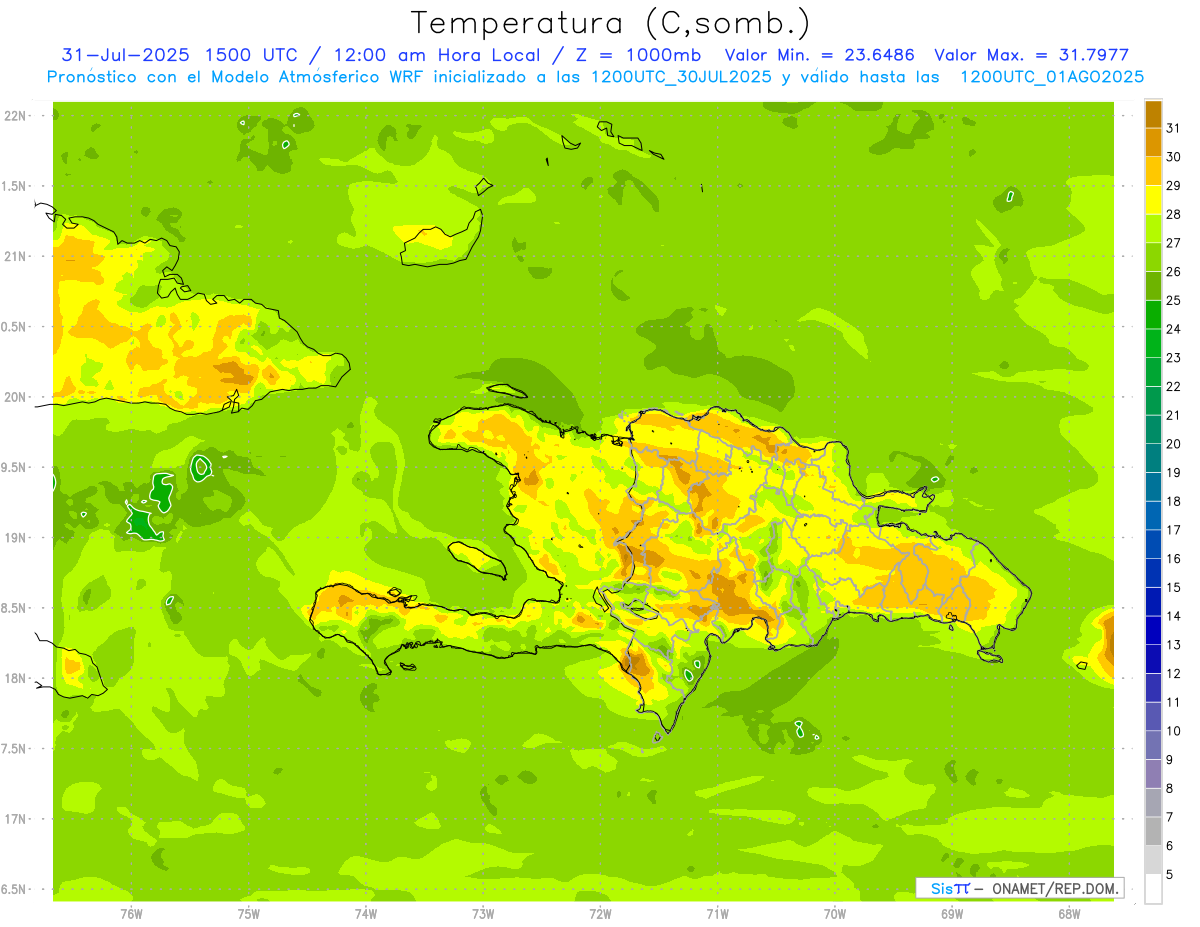The width and height of the screenshot is (1200, 927).
Task: Click the '76W' longitude label
Action: pyautogui.click(x=131, y=914)
